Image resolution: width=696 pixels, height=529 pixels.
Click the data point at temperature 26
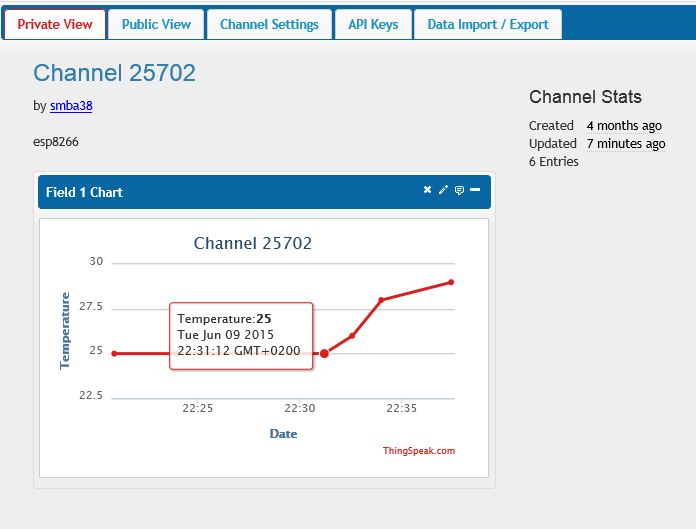point(352,335)
